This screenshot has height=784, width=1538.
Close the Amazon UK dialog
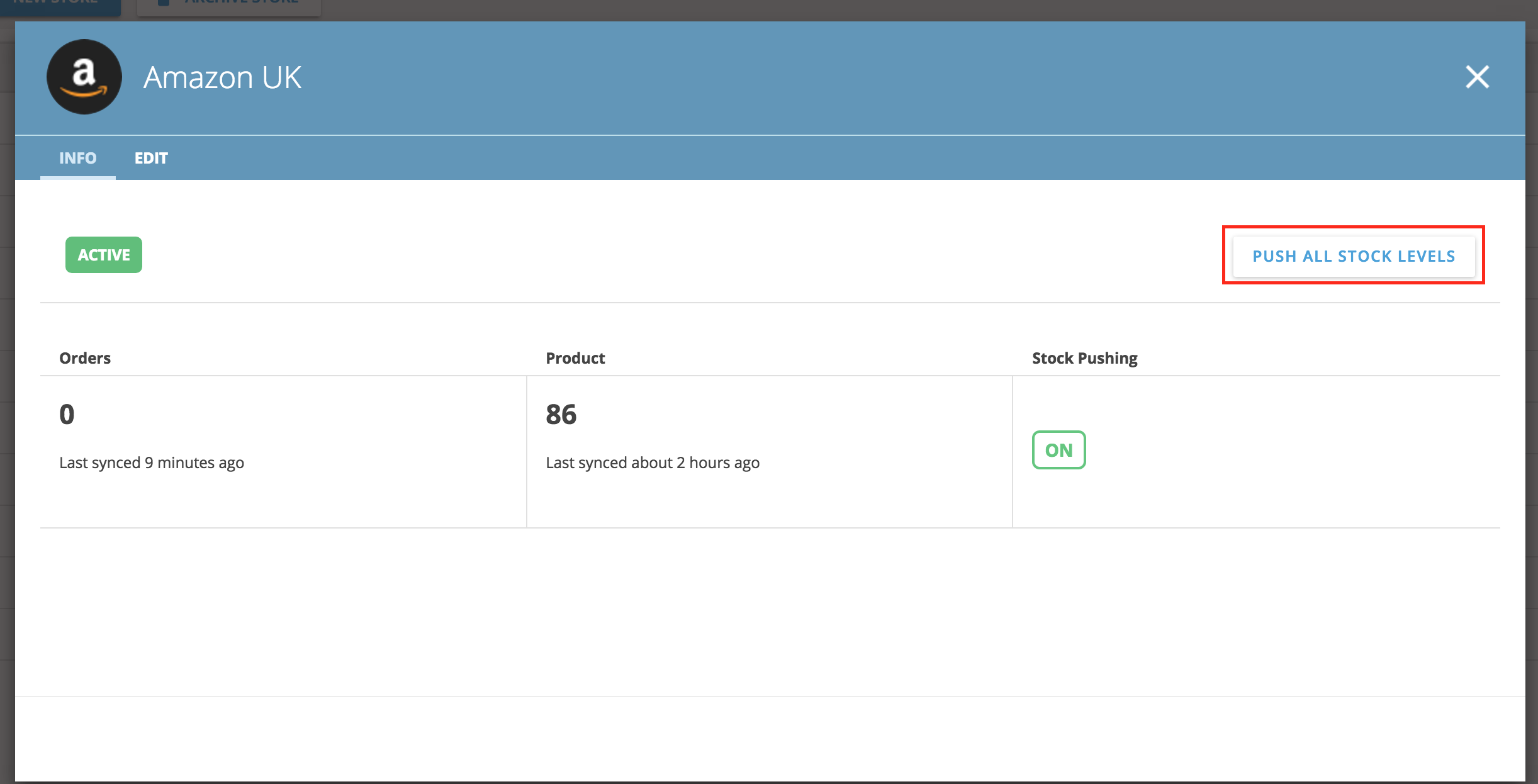pyautogui.click(x=1477, y=77)
